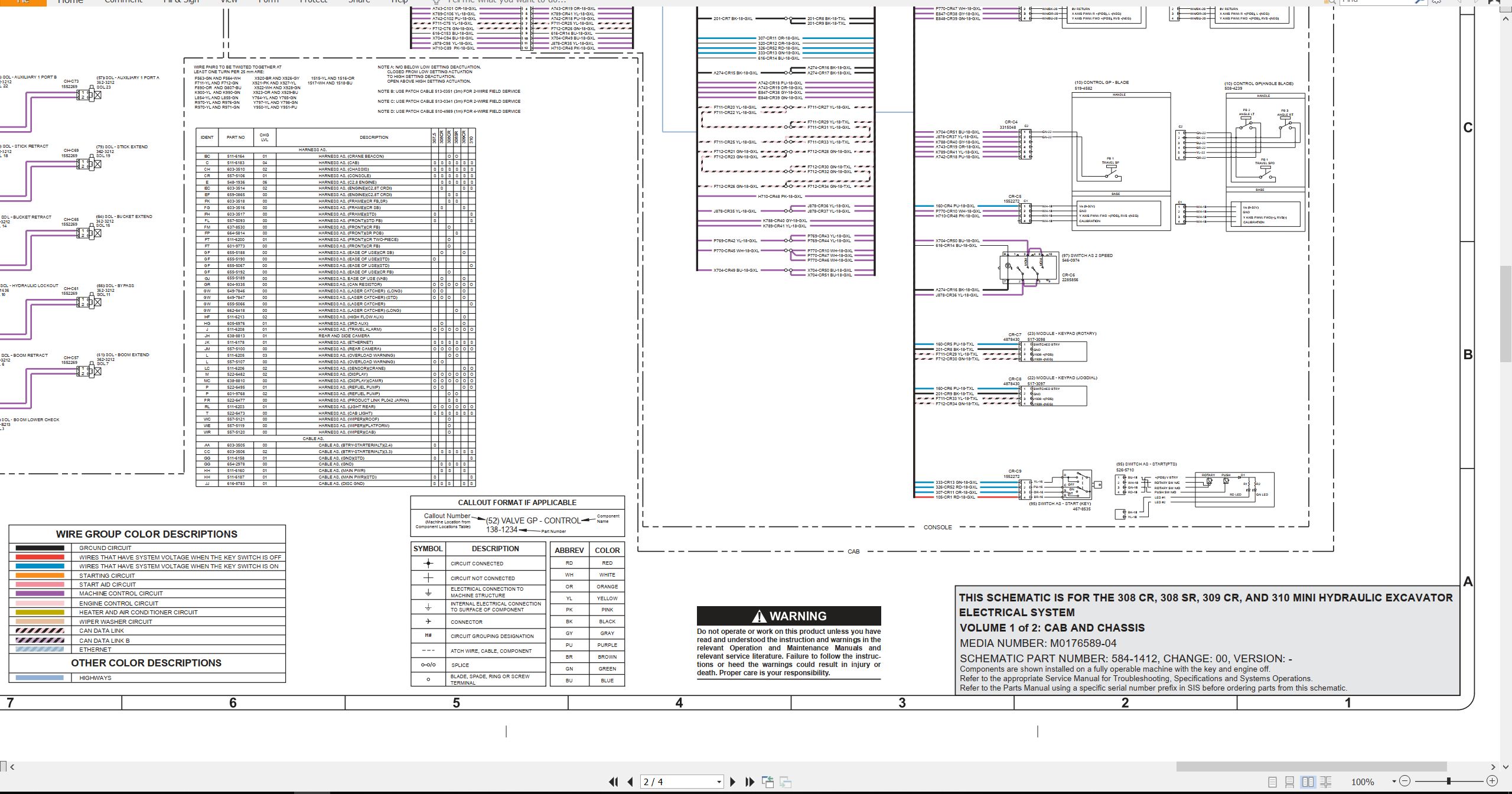Screen dimensions: 1512x794
Task: Click the STARTING CIRCUIT orange swatch
Action: click(40, 575)
